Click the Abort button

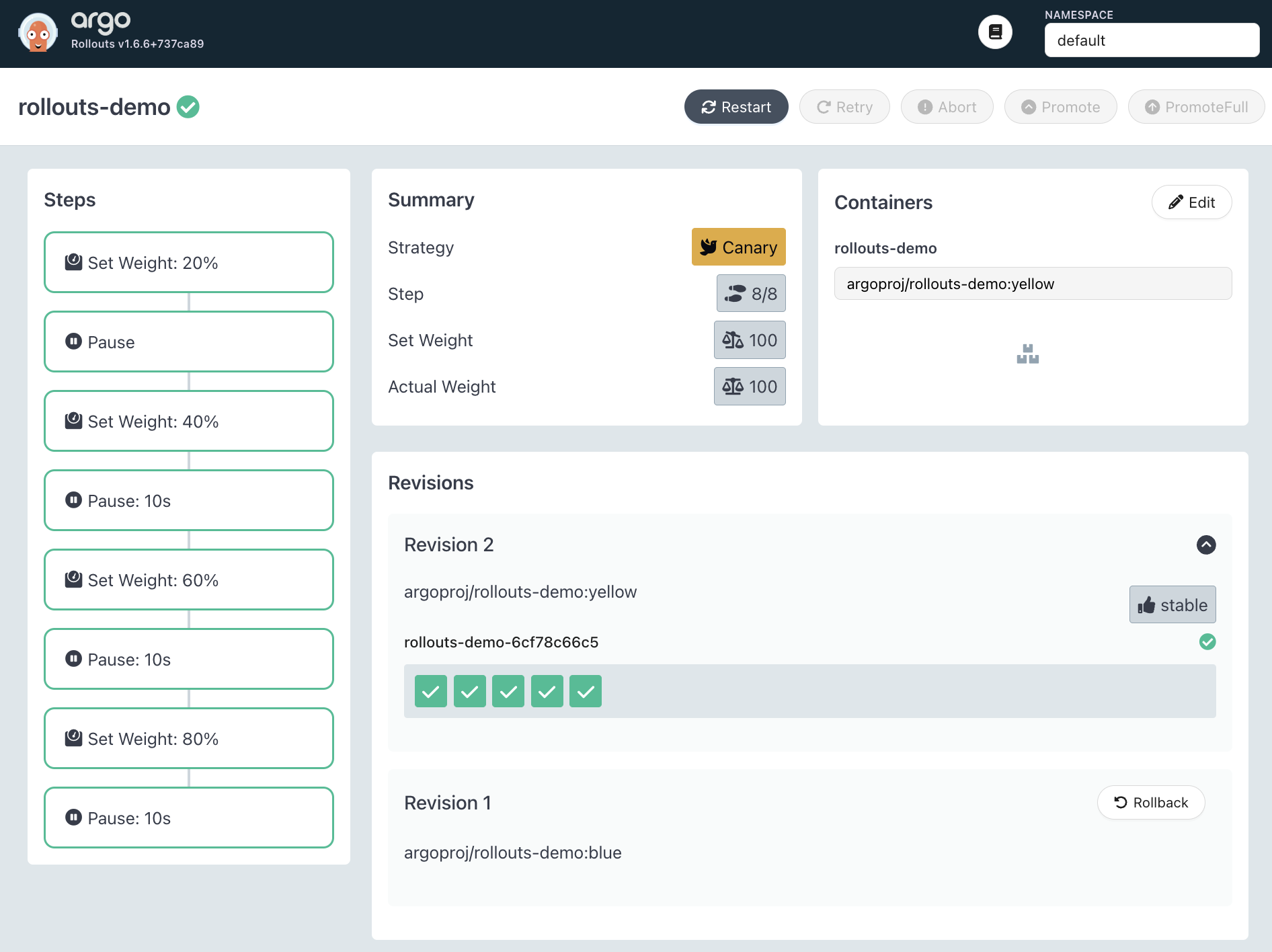click(x=947, y=107)
